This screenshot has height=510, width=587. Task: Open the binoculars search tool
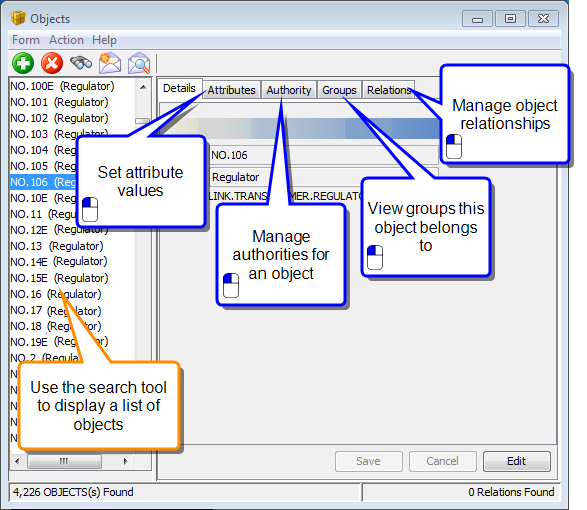(x=81, y=63)
